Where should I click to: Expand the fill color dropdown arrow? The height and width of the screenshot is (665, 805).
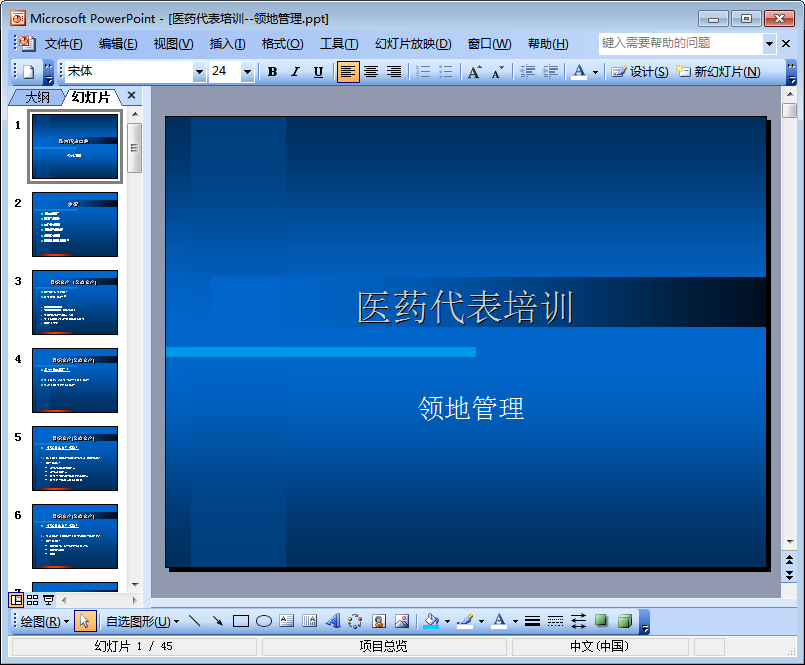447,621
